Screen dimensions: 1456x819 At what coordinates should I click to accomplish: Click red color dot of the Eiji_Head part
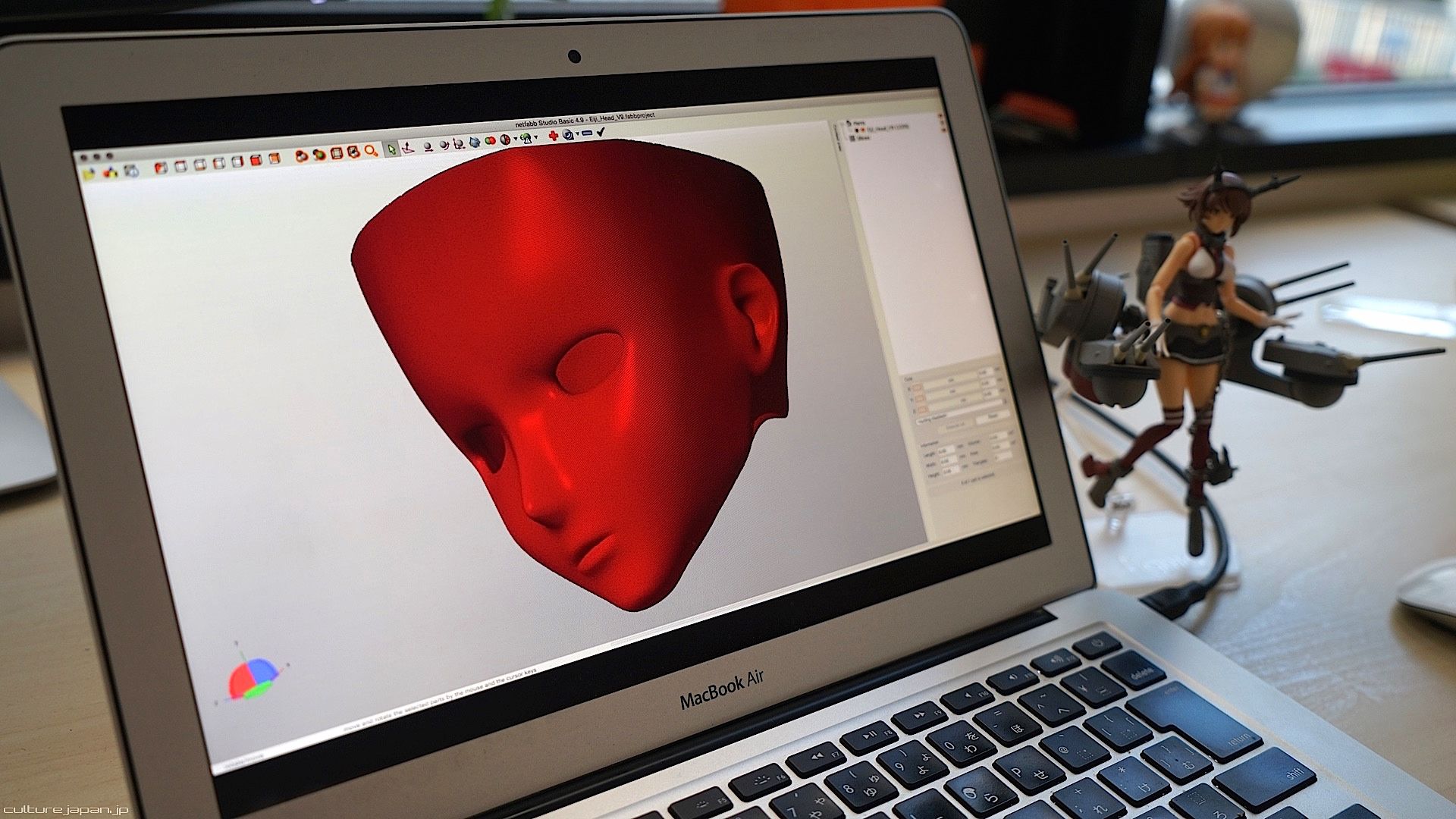pyautogui.click(x=862, y=130)
